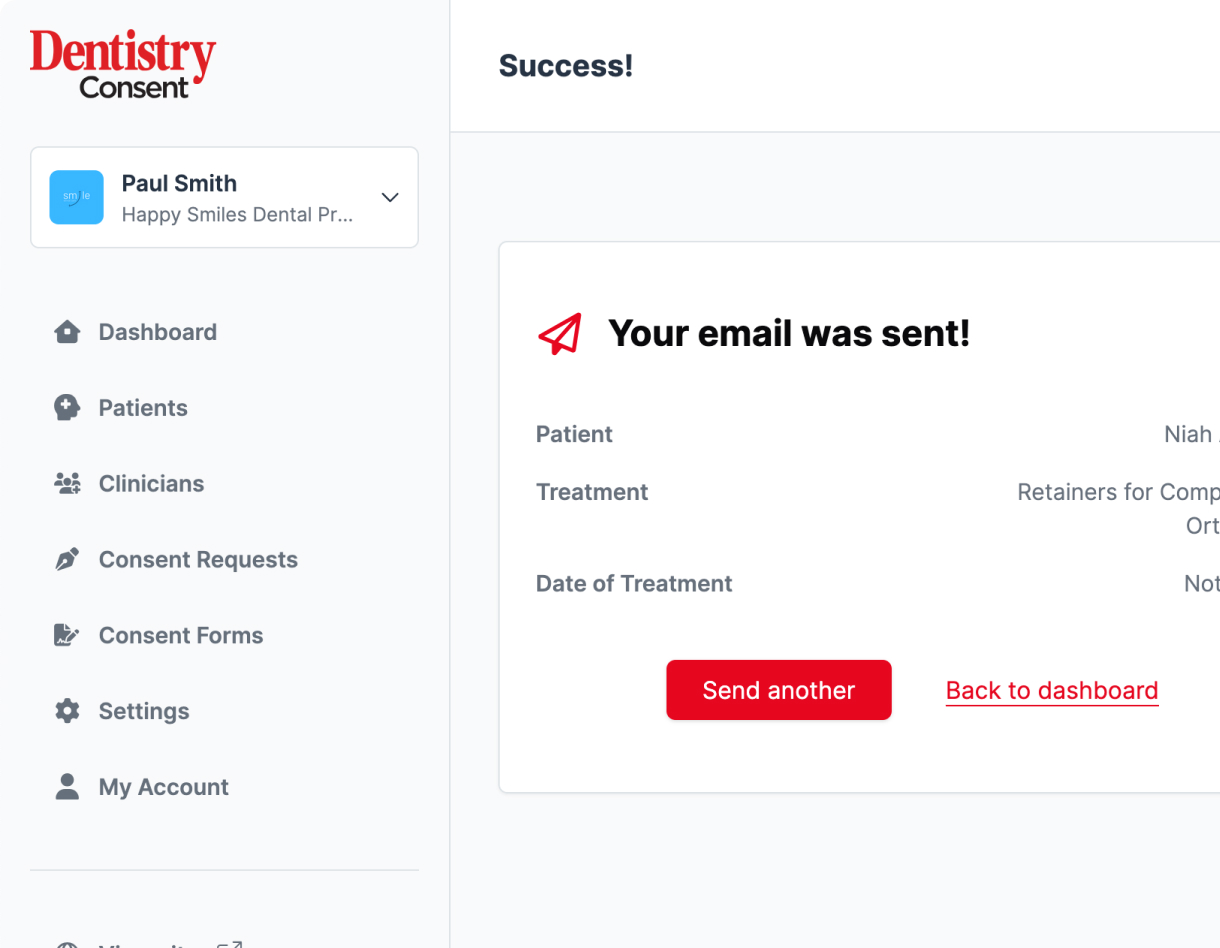This screenshot has width=1220, height=948.
Task: Click the Consent Forms document icon
Action: [67, 636]
